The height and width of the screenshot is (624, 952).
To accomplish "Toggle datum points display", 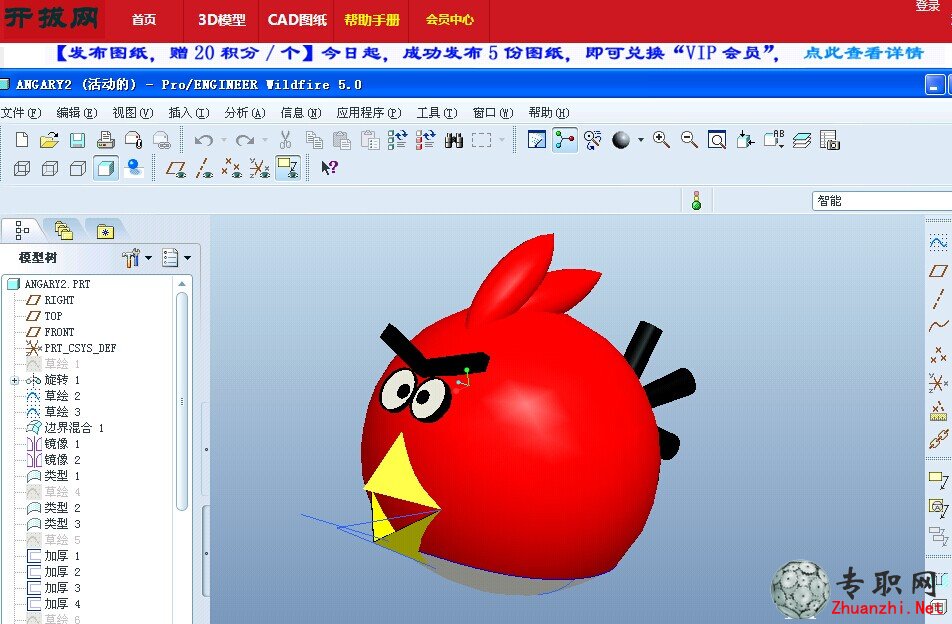I will pos(231,168).
